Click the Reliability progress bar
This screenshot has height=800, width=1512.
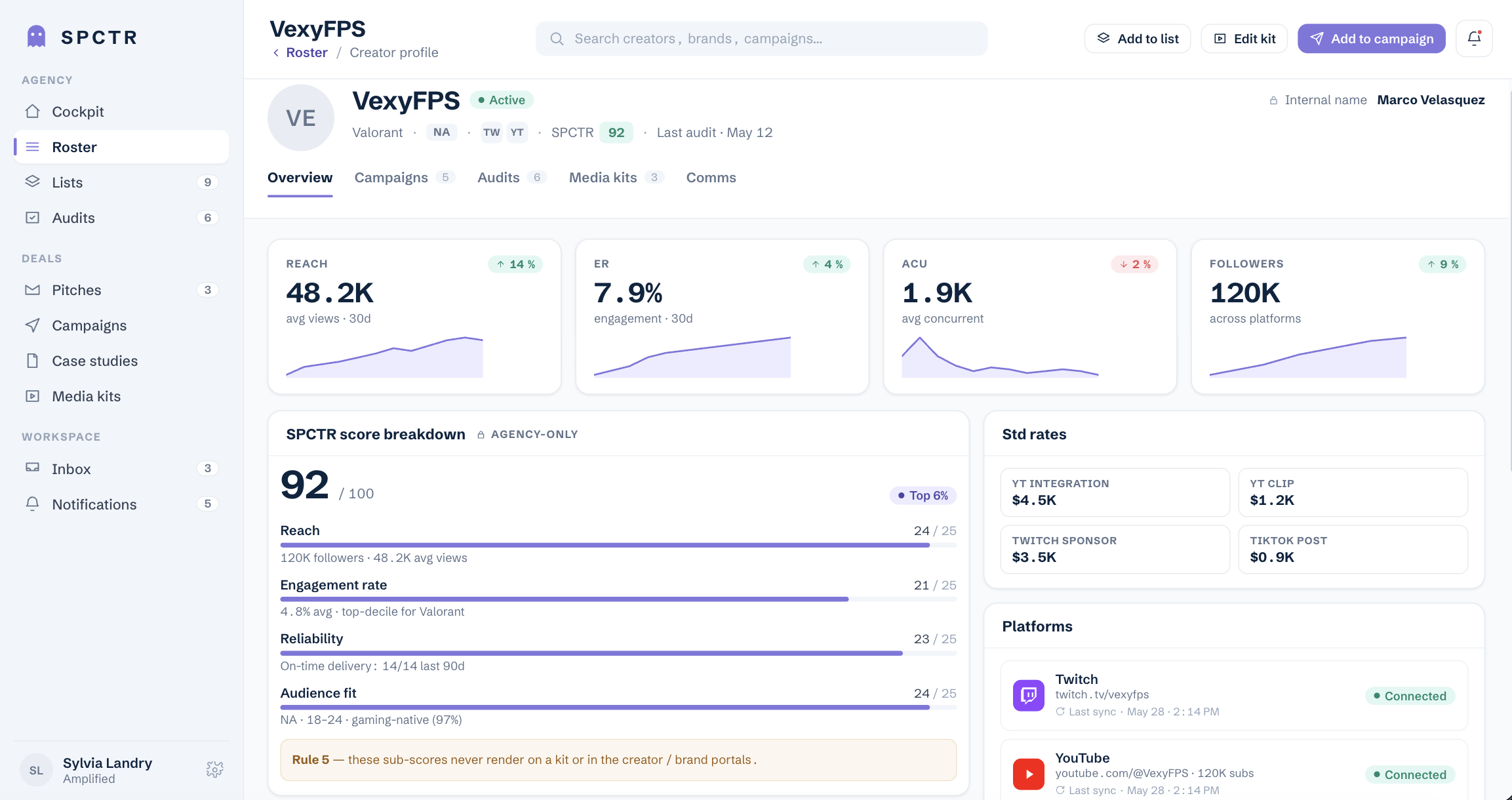618,653
